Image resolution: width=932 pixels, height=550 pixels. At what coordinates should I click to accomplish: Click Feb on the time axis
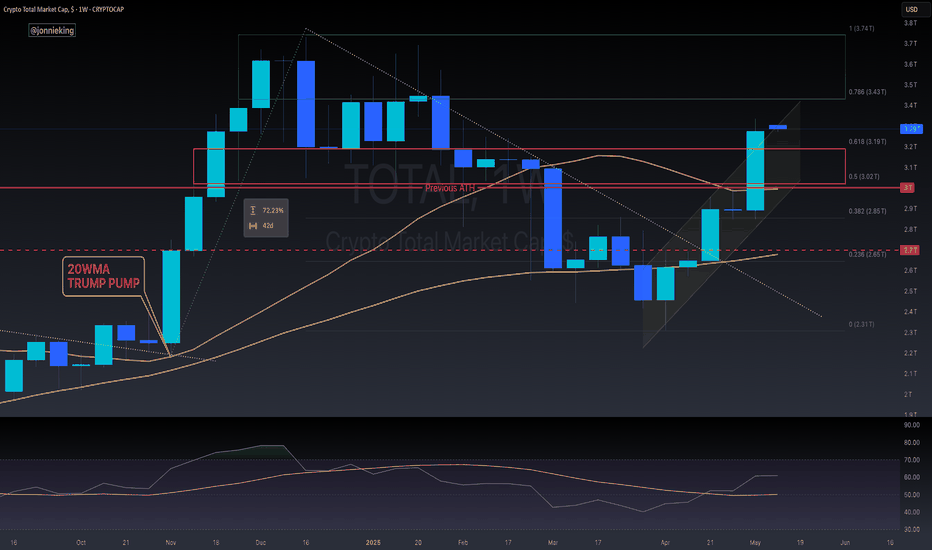click(462, 543)
